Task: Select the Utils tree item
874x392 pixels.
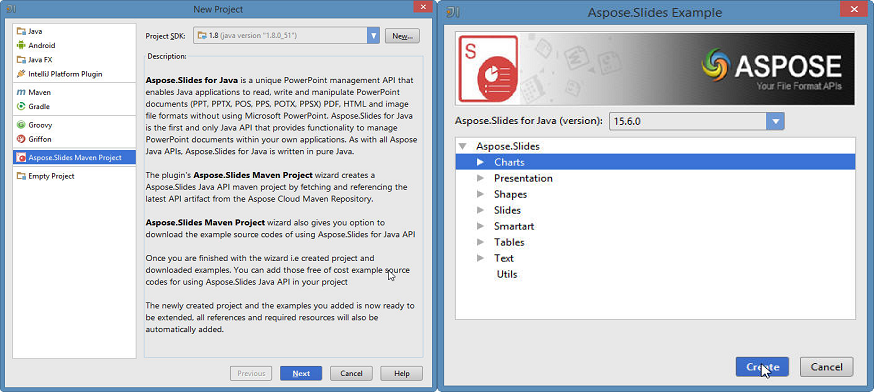Action: point(507,274)
